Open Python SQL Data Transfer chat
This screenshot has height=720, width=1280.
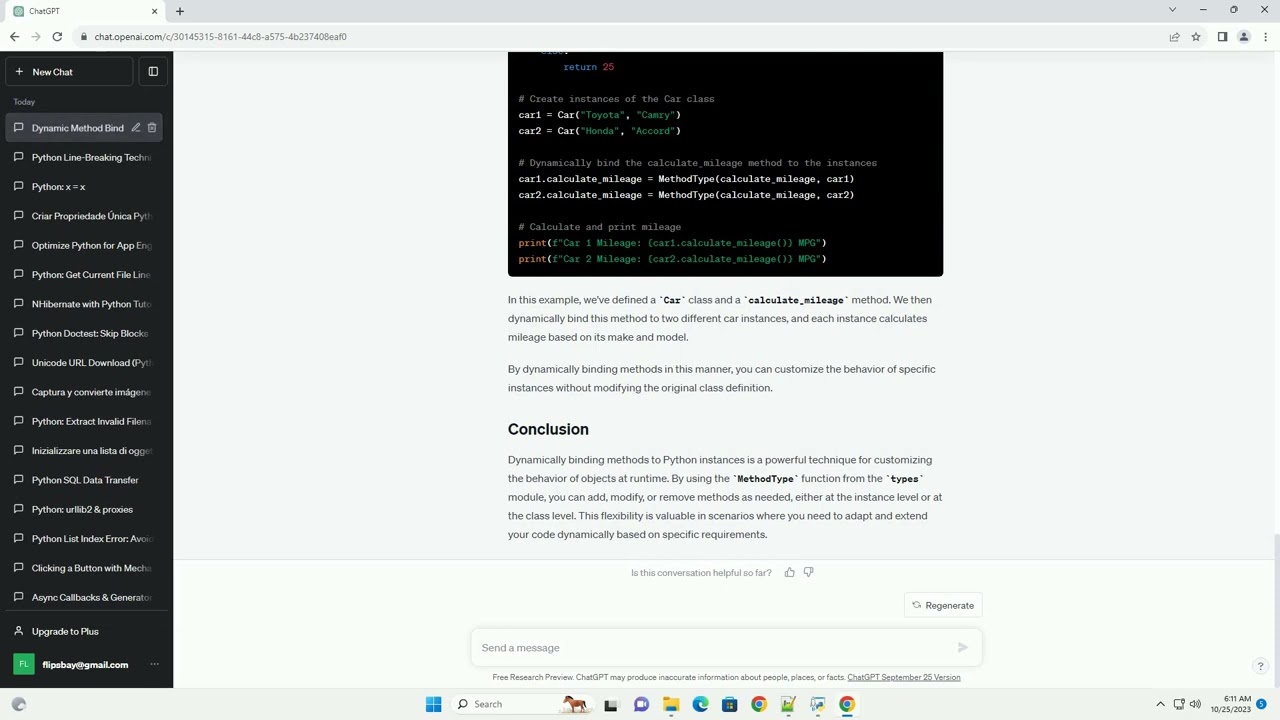tap(86, 480)
